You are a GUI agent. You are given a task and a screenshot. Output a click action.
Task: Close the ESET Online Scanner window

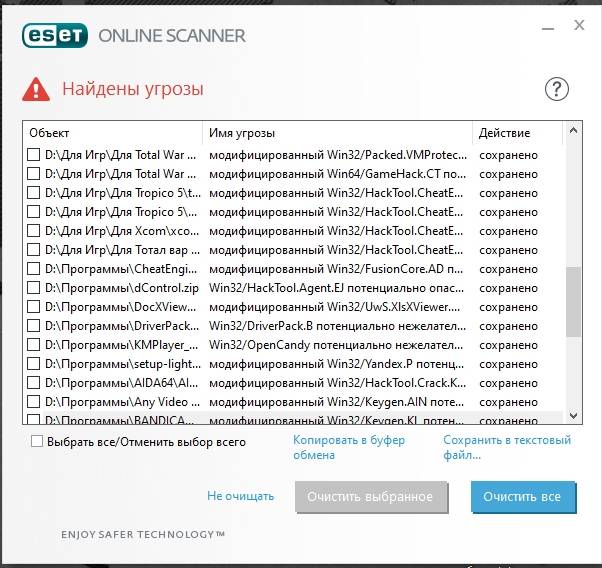pos(579,26)
